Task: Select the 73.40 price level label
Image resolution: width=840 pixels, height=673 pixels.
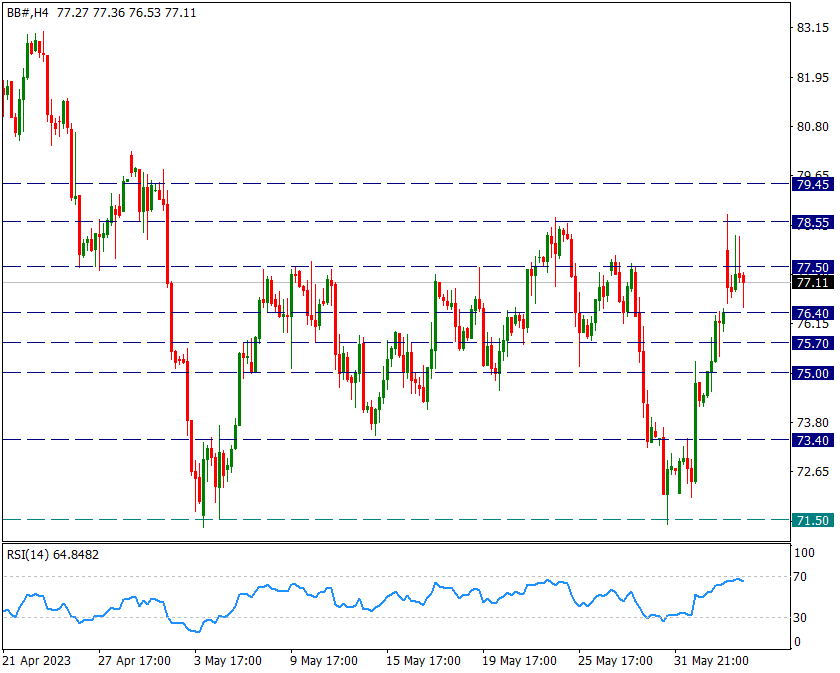Action: tap(812, 440)
